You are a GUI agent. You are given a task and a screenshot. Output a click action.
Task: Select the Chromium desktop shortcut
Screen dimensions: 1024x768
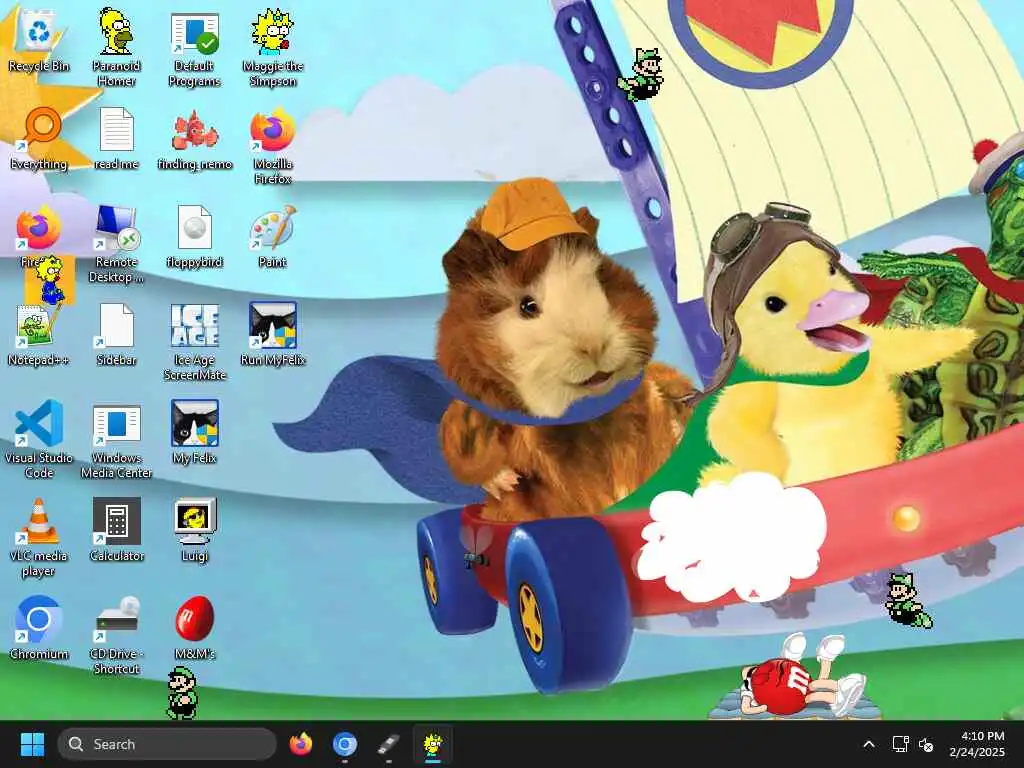click(39, 627)
